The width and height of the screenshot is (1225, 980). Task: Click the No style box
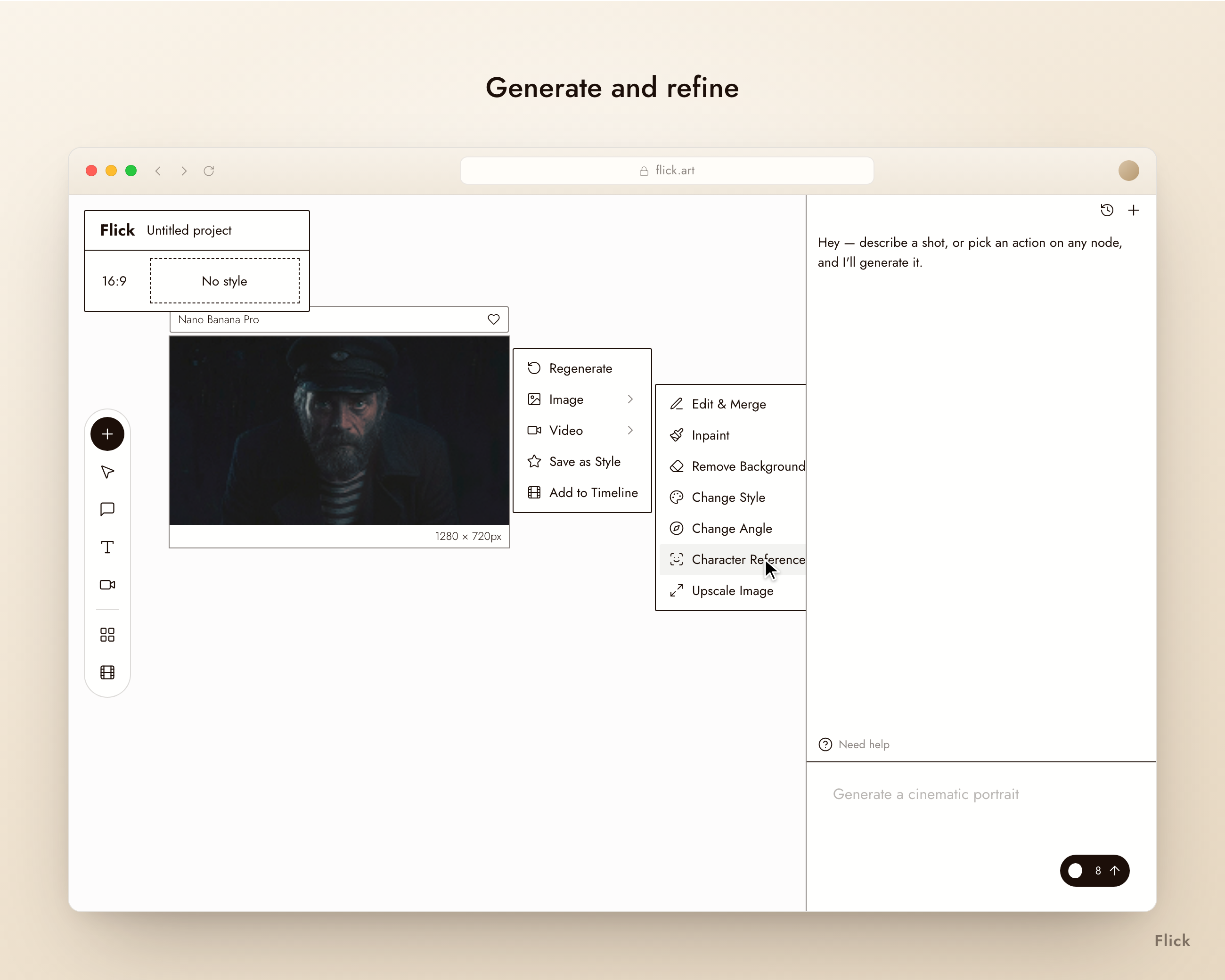224,281
